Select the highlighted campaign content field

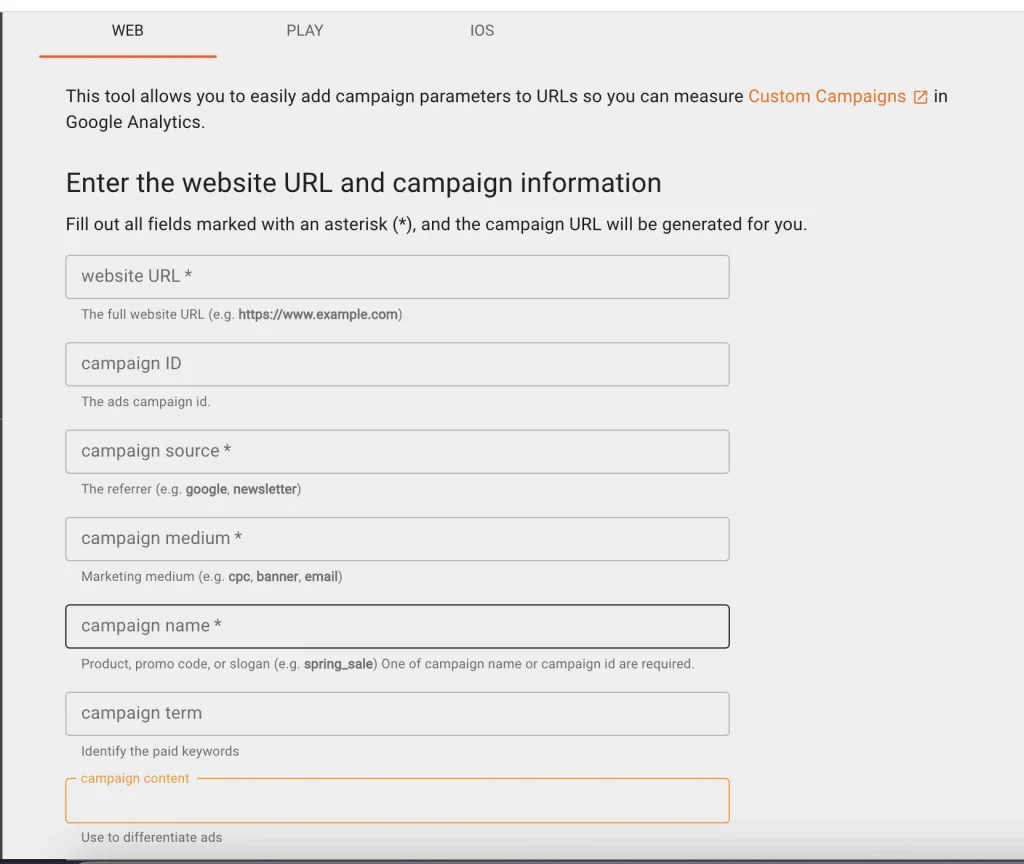click(x=397, y=800)
